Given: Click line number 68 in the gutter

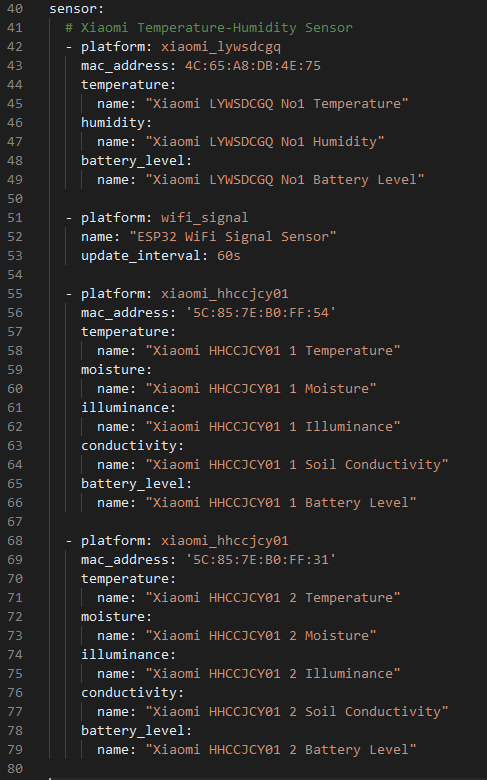Looking at the screenshot, I should coord(15,541).
